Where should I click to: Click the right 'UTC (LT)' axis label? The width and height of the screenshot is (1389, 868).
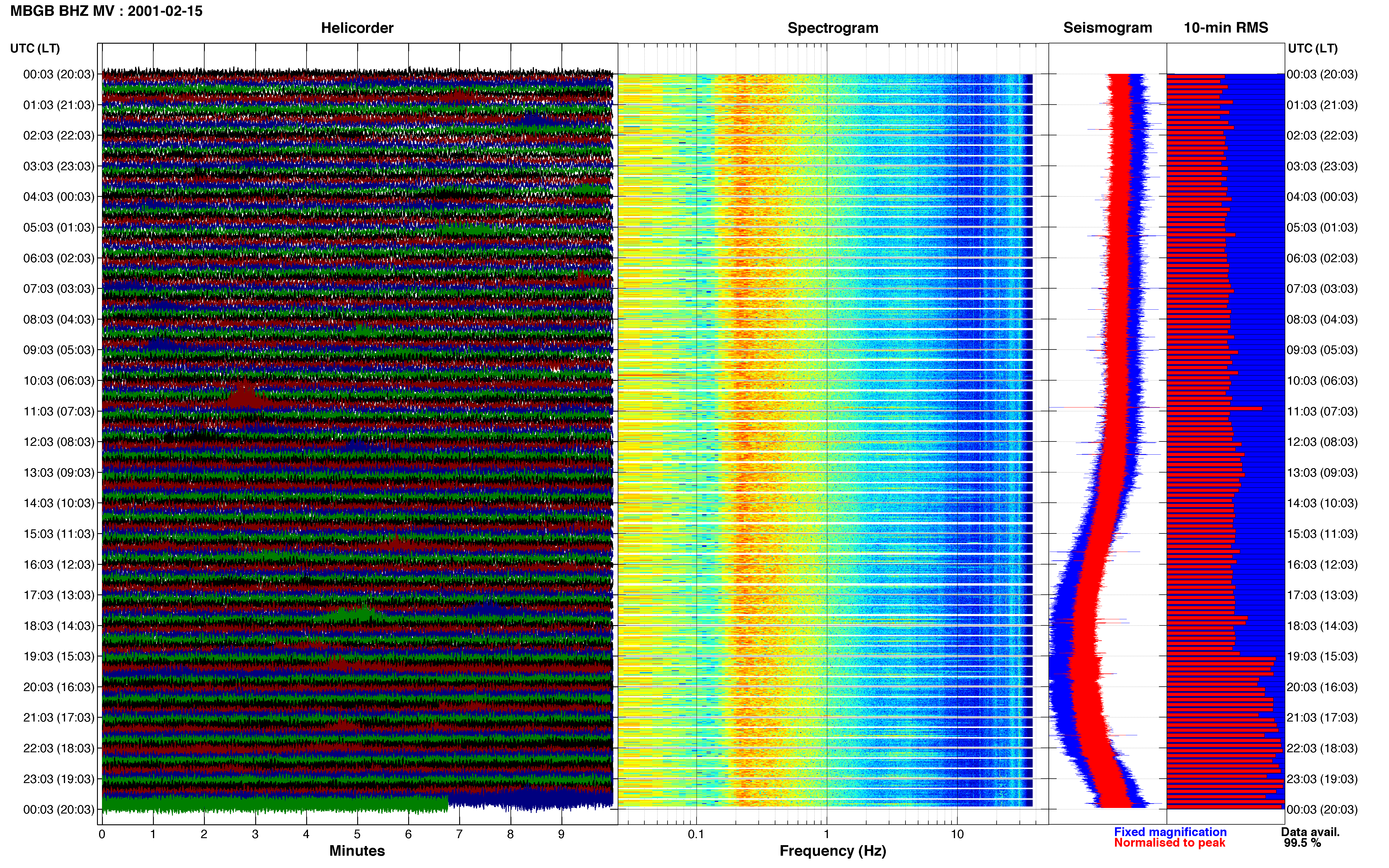(x=1312, y=48)
